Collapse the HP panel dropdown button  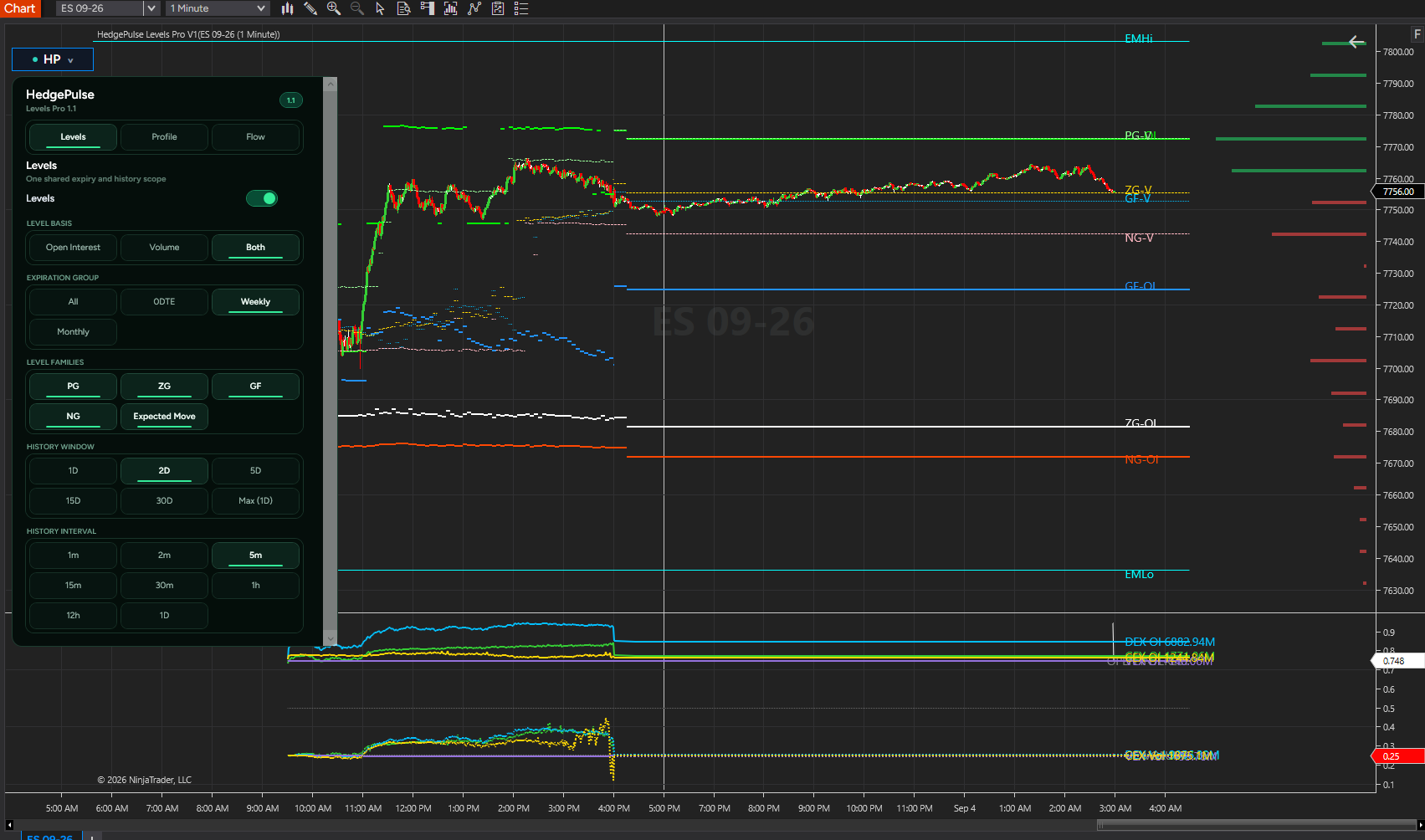point(53,59)
